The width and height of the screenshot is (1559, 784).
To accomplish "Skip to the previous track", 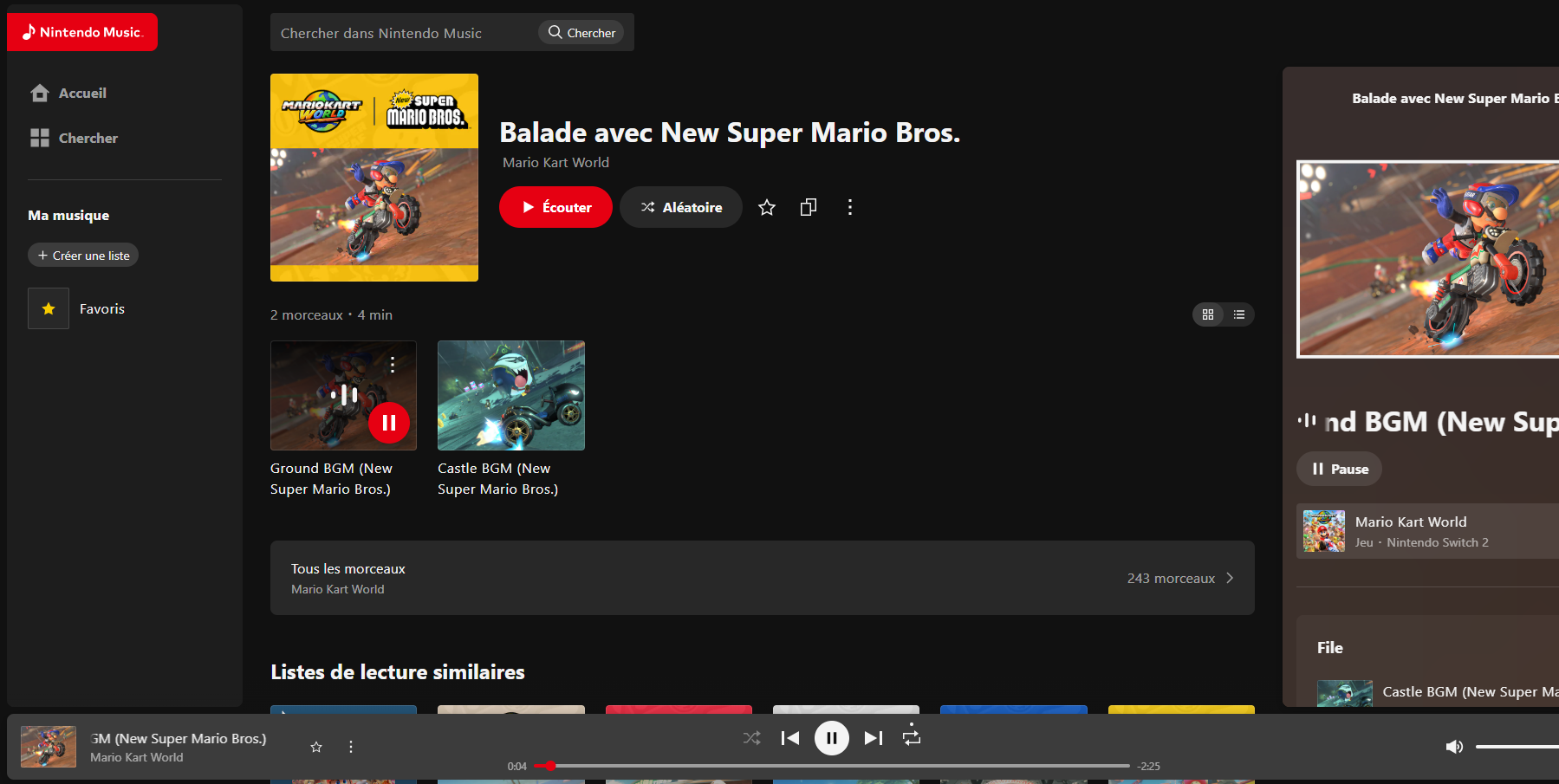I will pos(790,738).
